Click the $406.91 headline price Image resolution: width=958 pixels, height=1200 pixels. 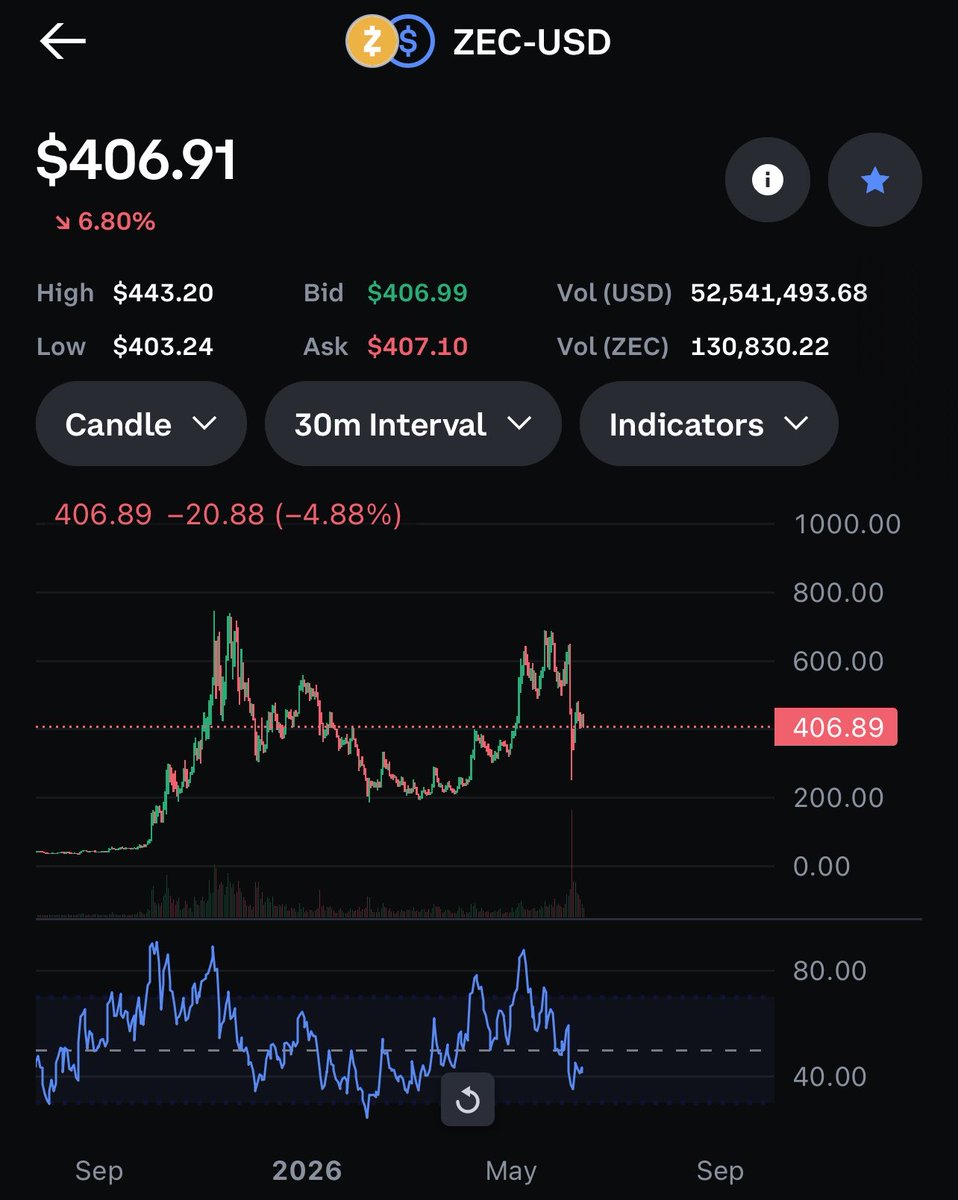pyautogui.click(x=136, y=160)
